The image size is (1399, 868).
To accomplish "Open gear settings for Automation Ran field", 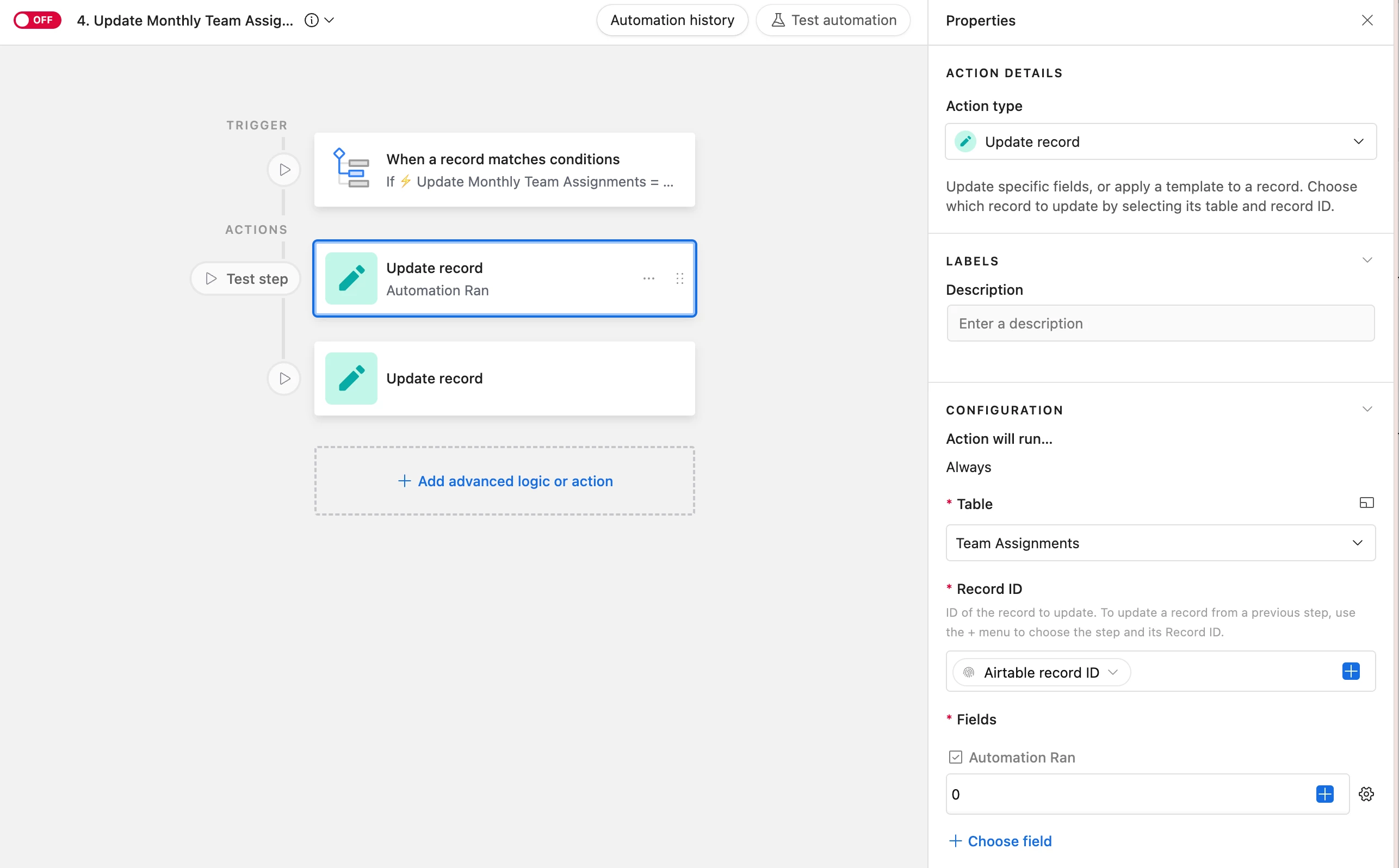I will click(1366, 794).
